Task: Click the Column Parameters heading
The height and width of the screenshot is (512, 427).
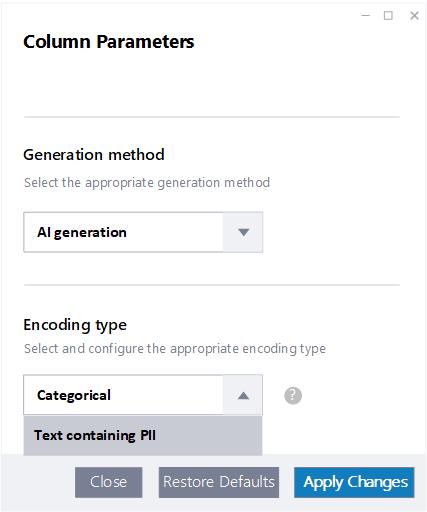Action: [x=109, y=42]
